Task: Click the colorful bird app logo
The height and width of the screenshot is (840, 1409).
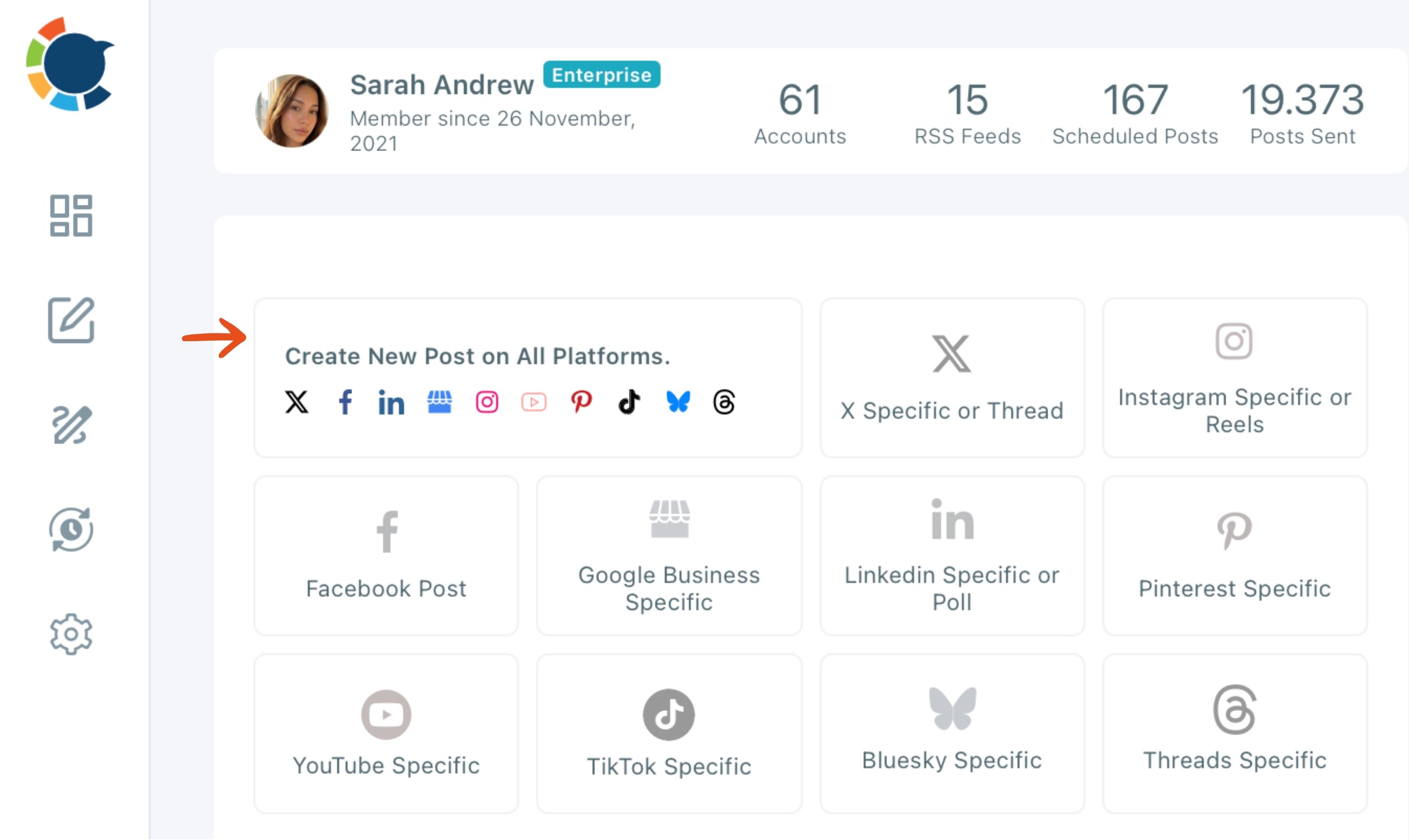Action: click(x=70, y=64)
